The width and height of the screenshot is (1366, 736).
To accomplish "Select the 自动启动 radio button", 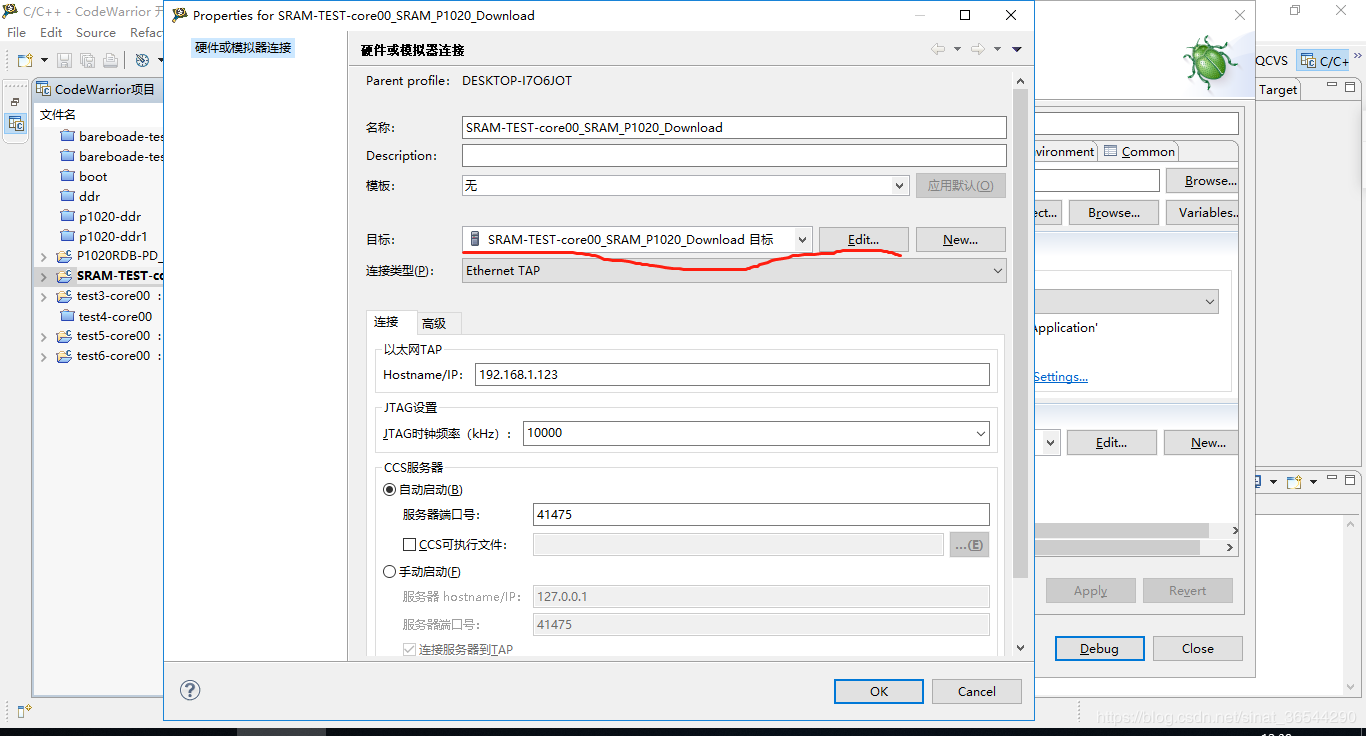I will 390,490.
